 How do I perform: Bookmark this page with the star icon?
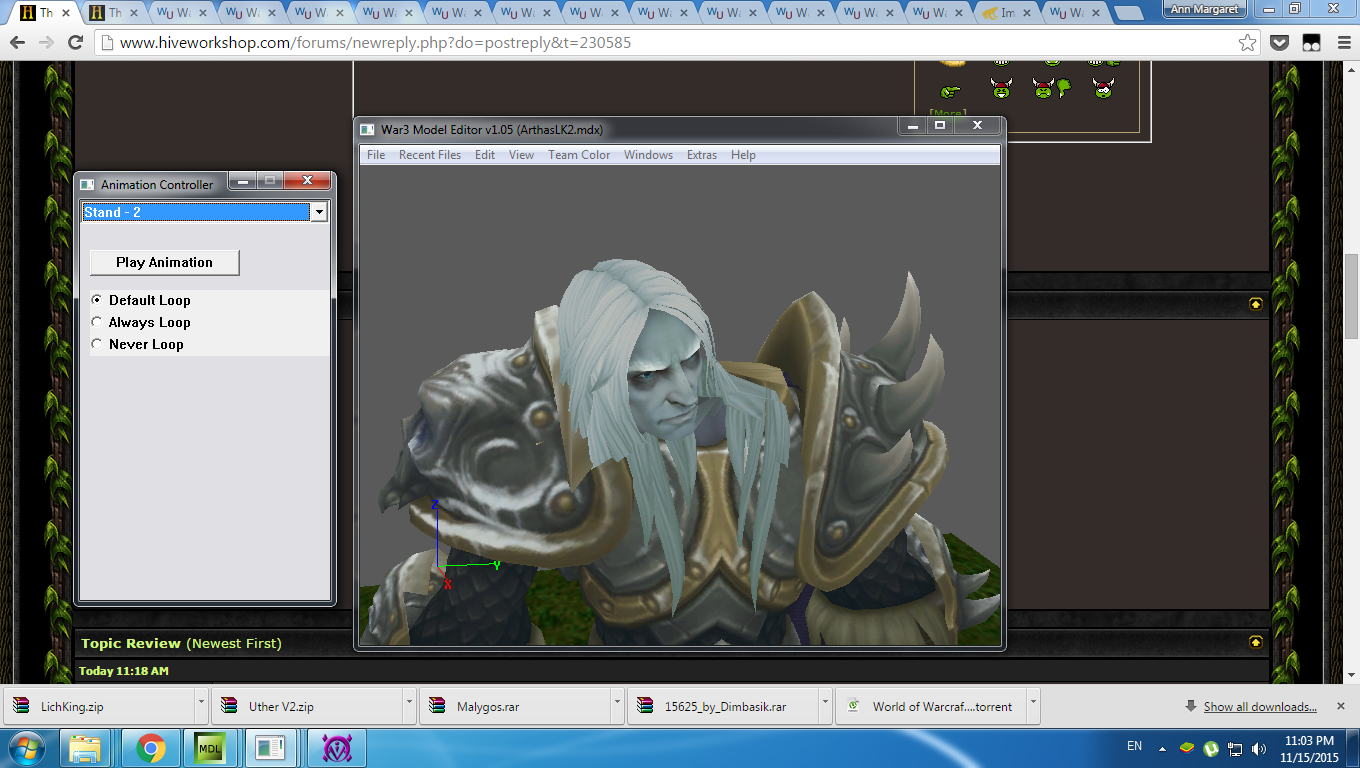(x=1247, y=43)
